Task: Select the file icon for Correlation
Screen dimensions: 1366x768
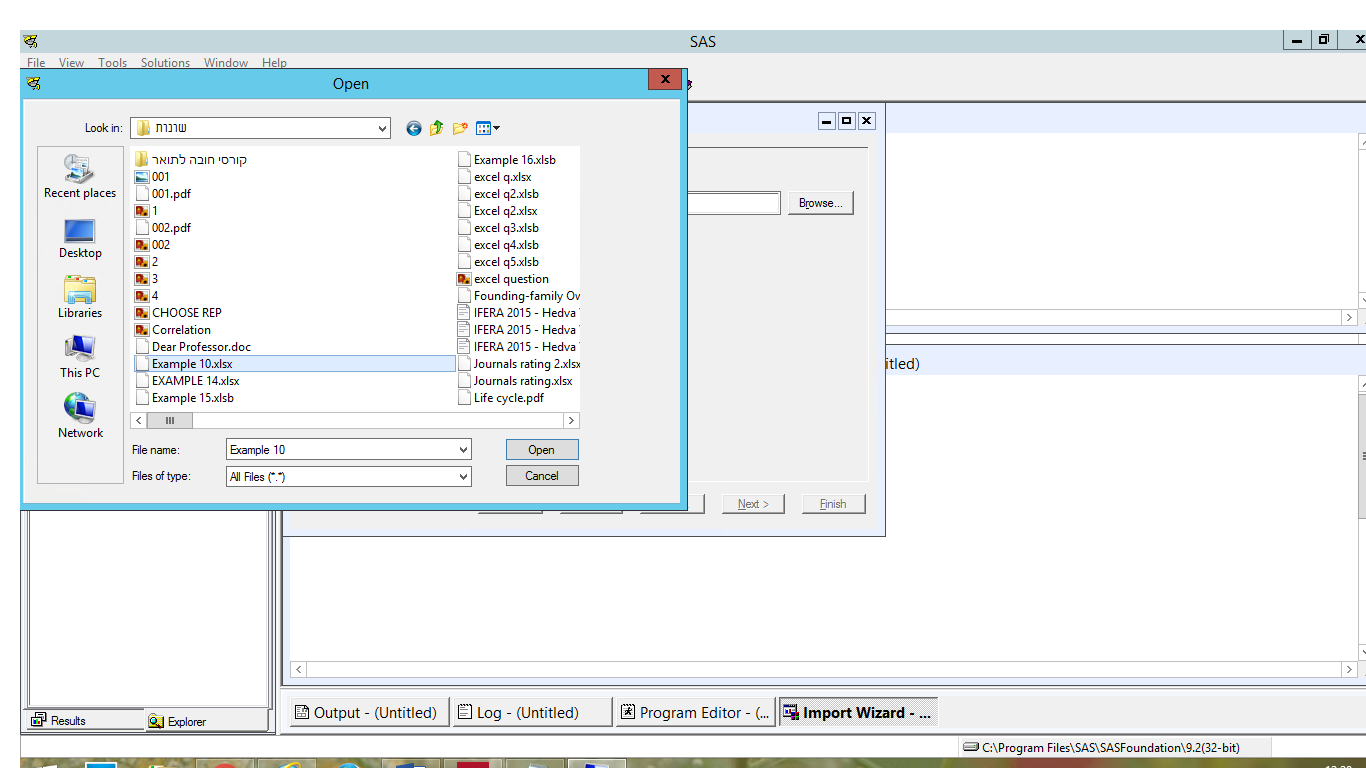Action: coord(142,330)
